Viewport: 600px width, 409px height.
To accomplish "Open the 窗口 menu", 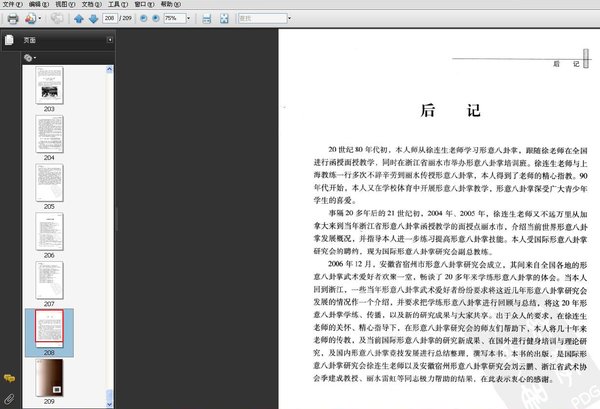I will (x=144, y=4).
